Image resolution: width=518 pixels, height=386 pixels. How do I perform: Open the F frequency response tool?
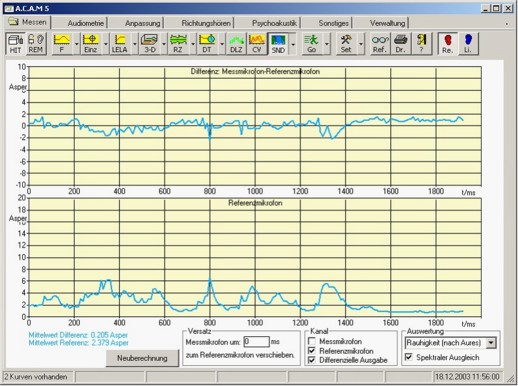pos(62,44)
